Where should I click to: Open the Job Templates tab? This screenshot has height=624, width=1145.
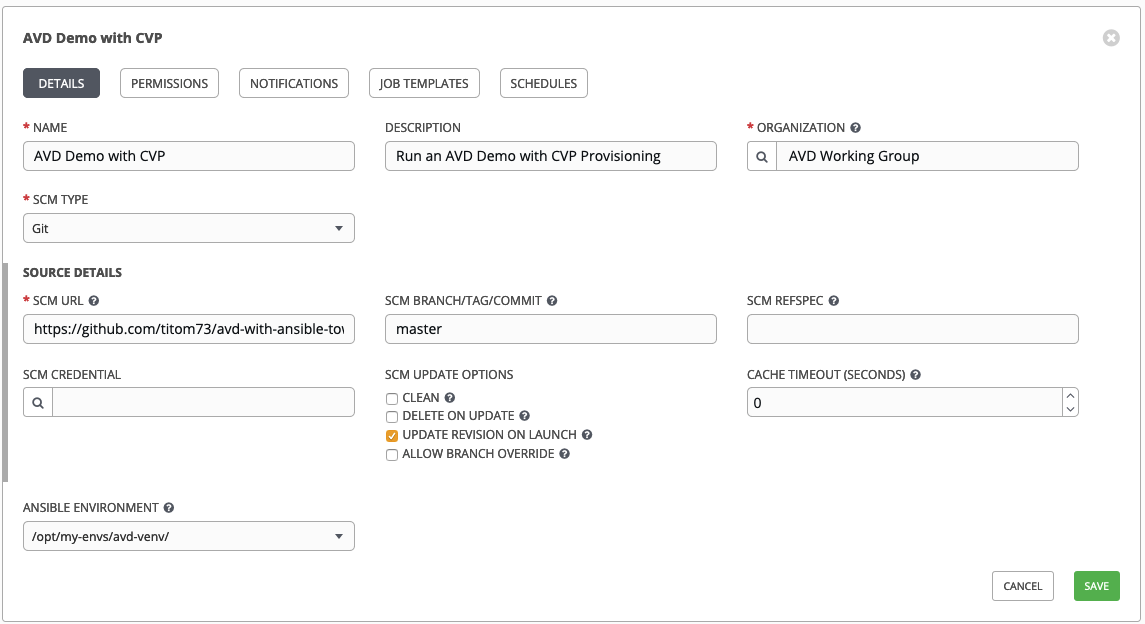424,83
